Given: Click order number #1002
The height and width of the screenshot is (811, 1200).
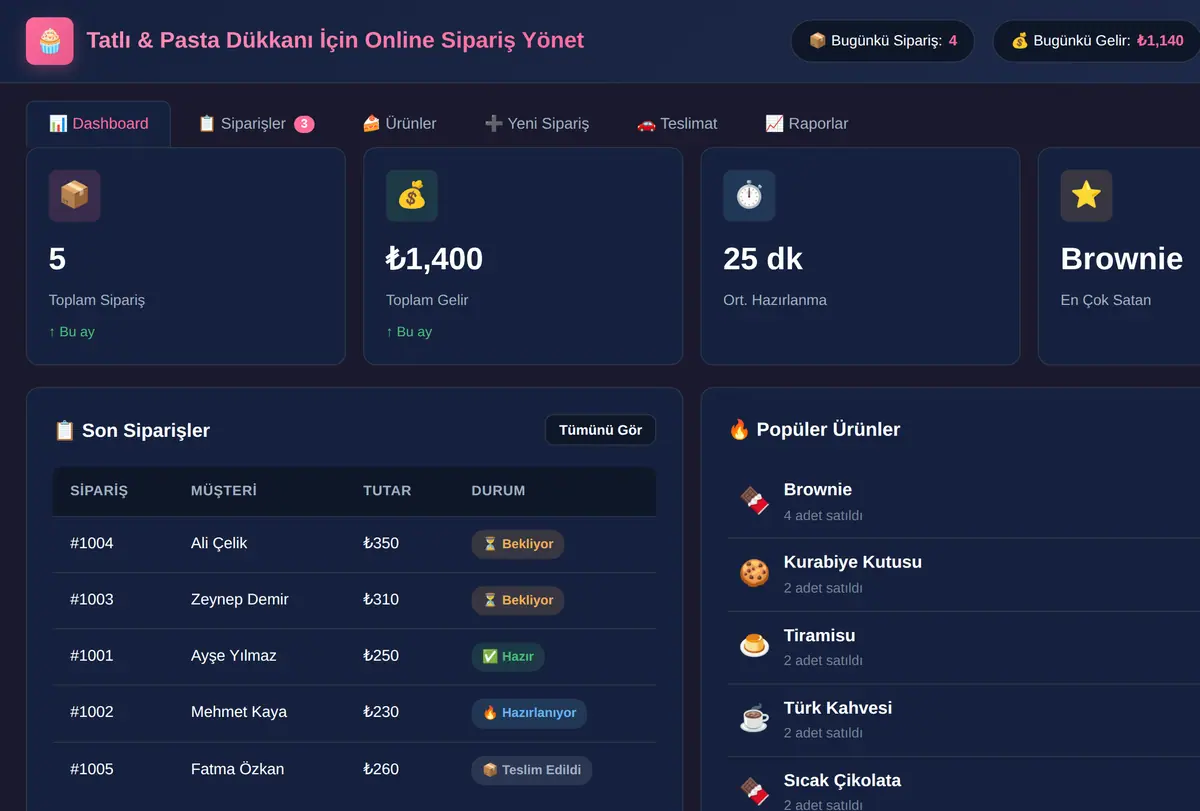Looking at the screenshot, I should (92, 712).
